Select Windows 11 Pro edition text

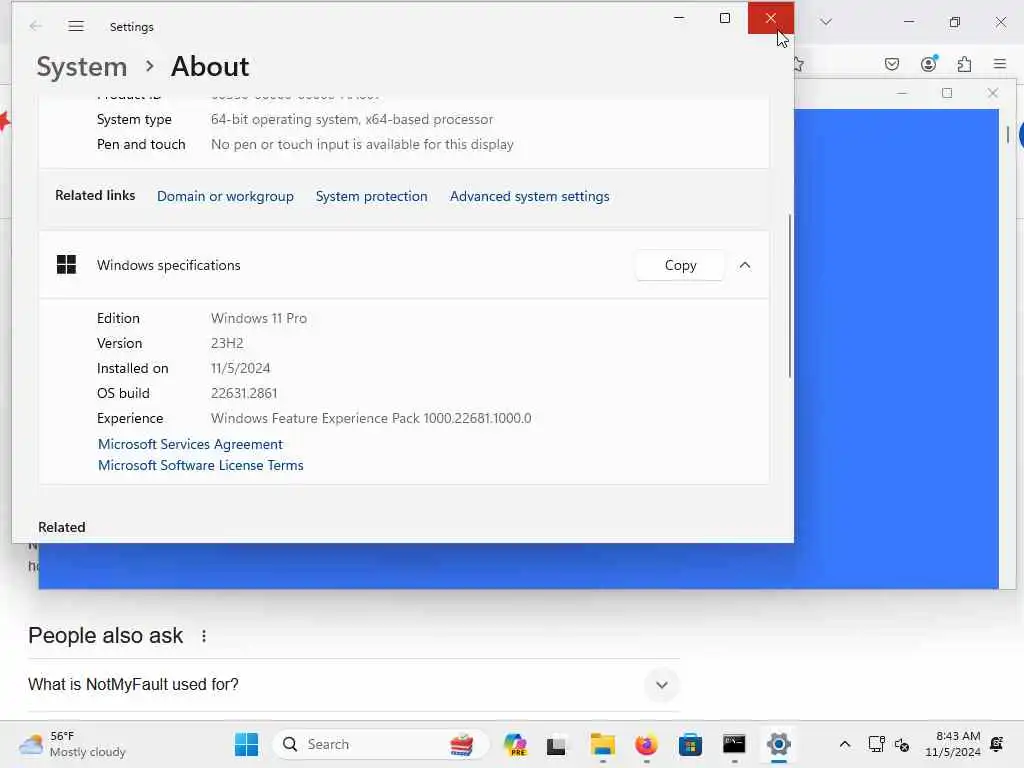point(259,318)
